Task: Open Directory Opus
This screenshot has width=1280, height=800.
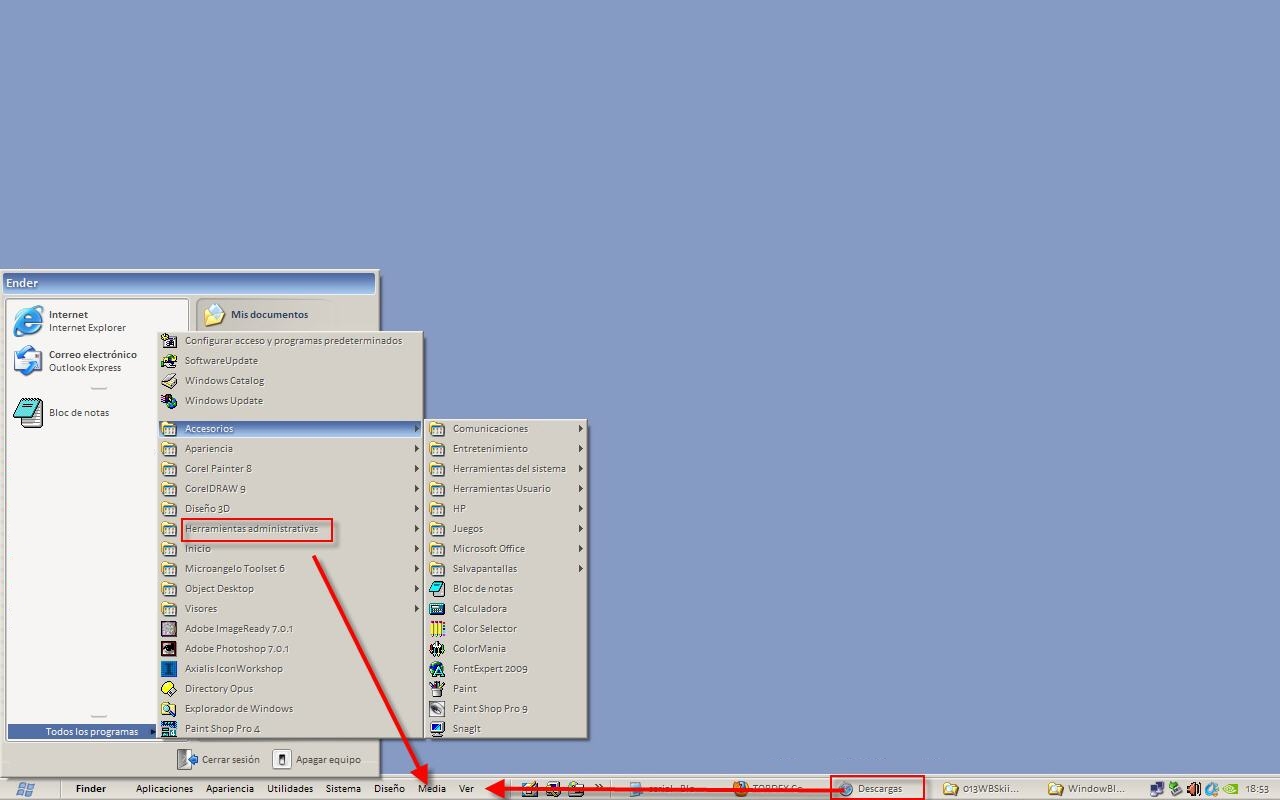Action: [x=218, y=689]
